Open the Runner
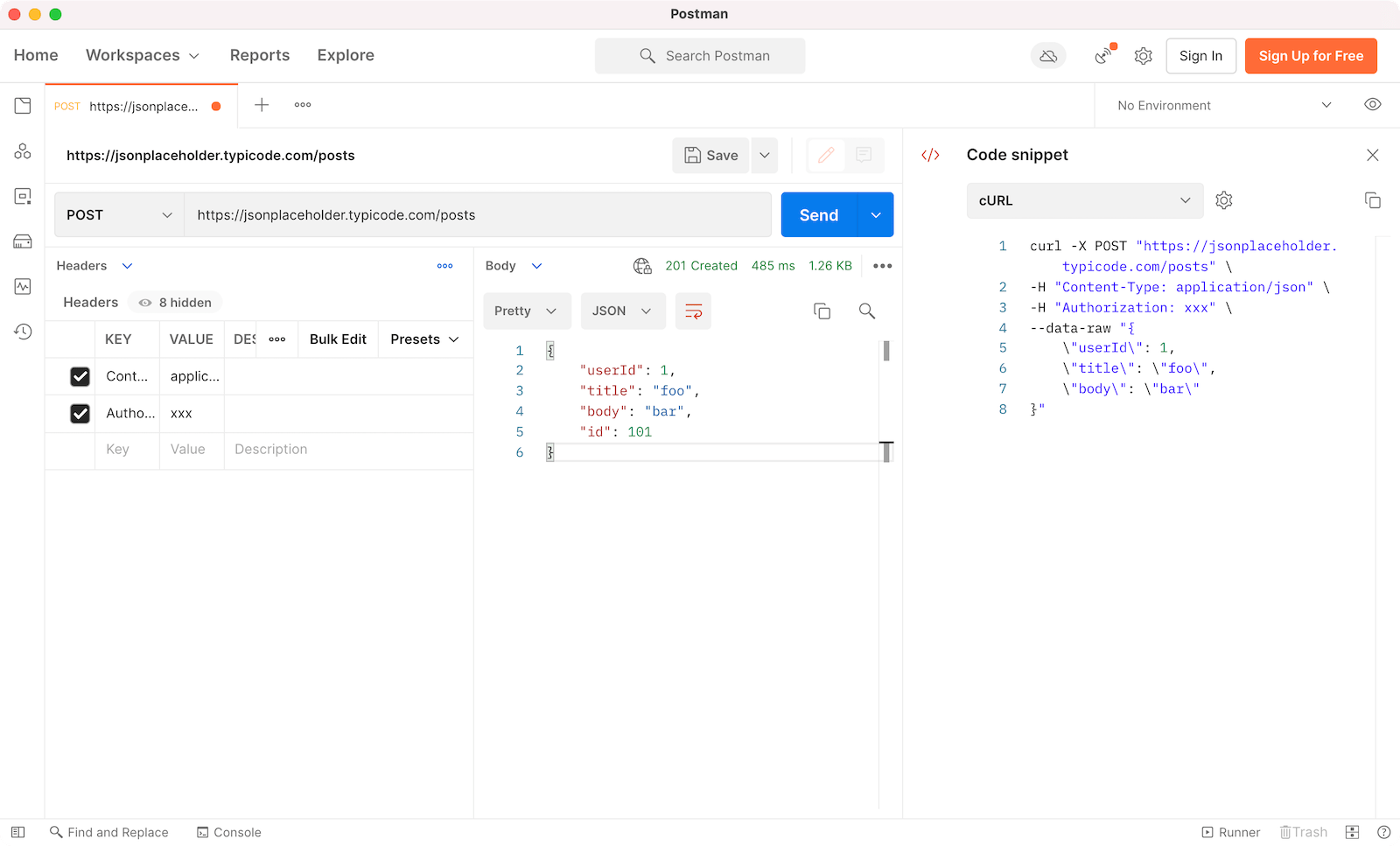Image resolution: width=1400 pixels, height=846 pixels. point(1231,832)
